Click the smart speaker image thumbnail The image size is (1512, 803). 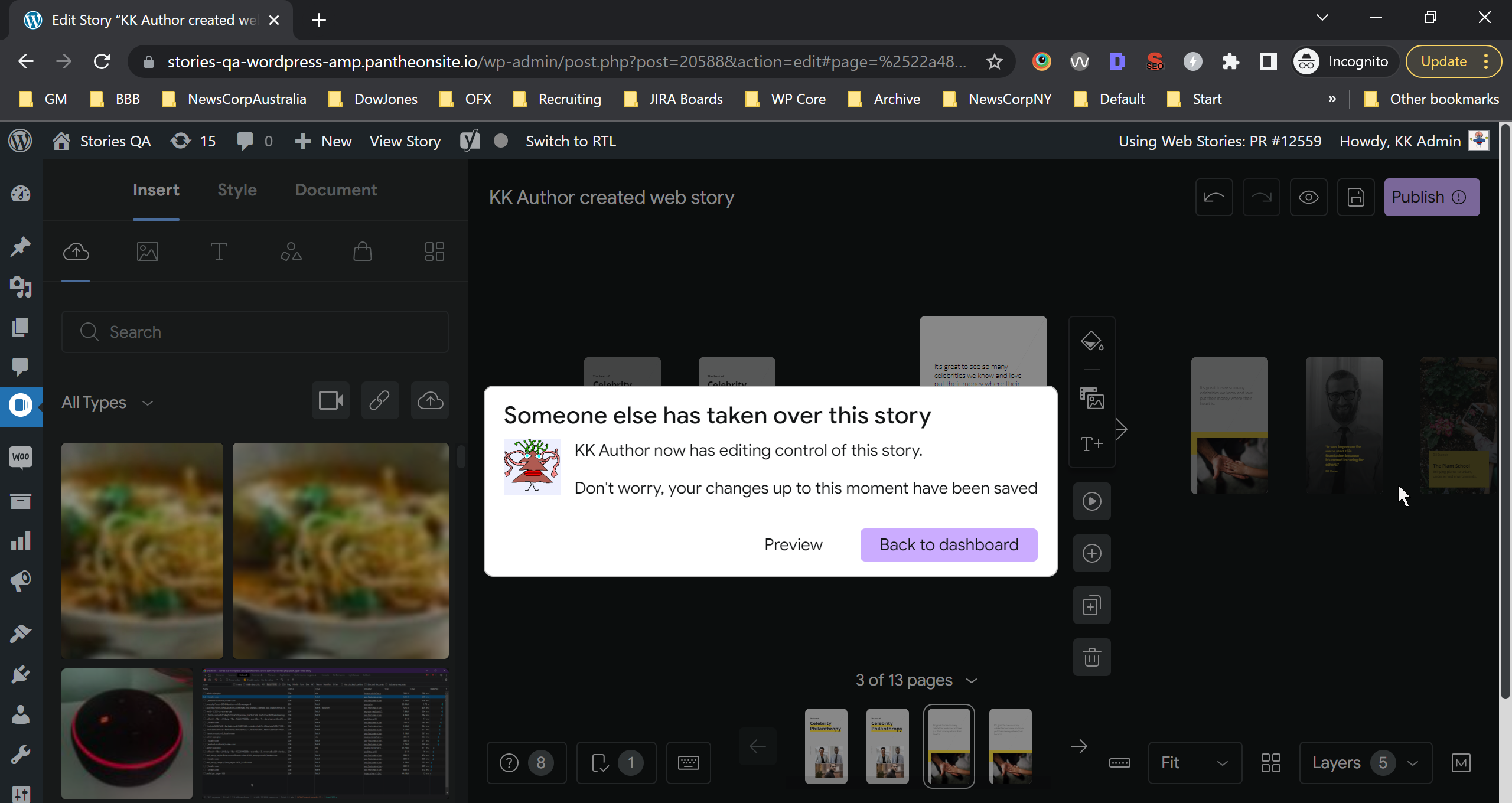(x=127, y=734)
